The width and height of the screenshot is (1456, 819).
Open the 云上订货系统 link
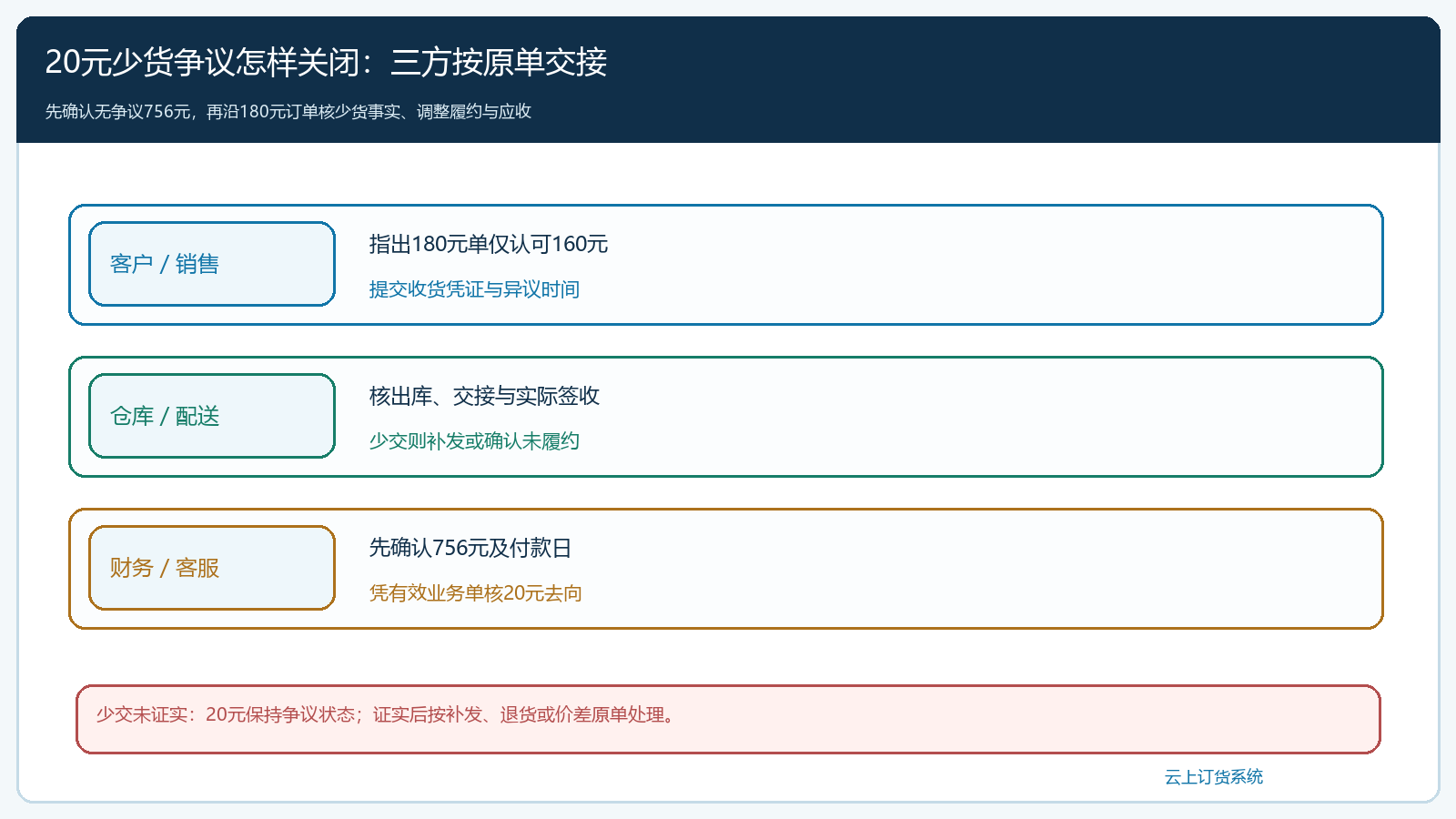(1214, 777)
